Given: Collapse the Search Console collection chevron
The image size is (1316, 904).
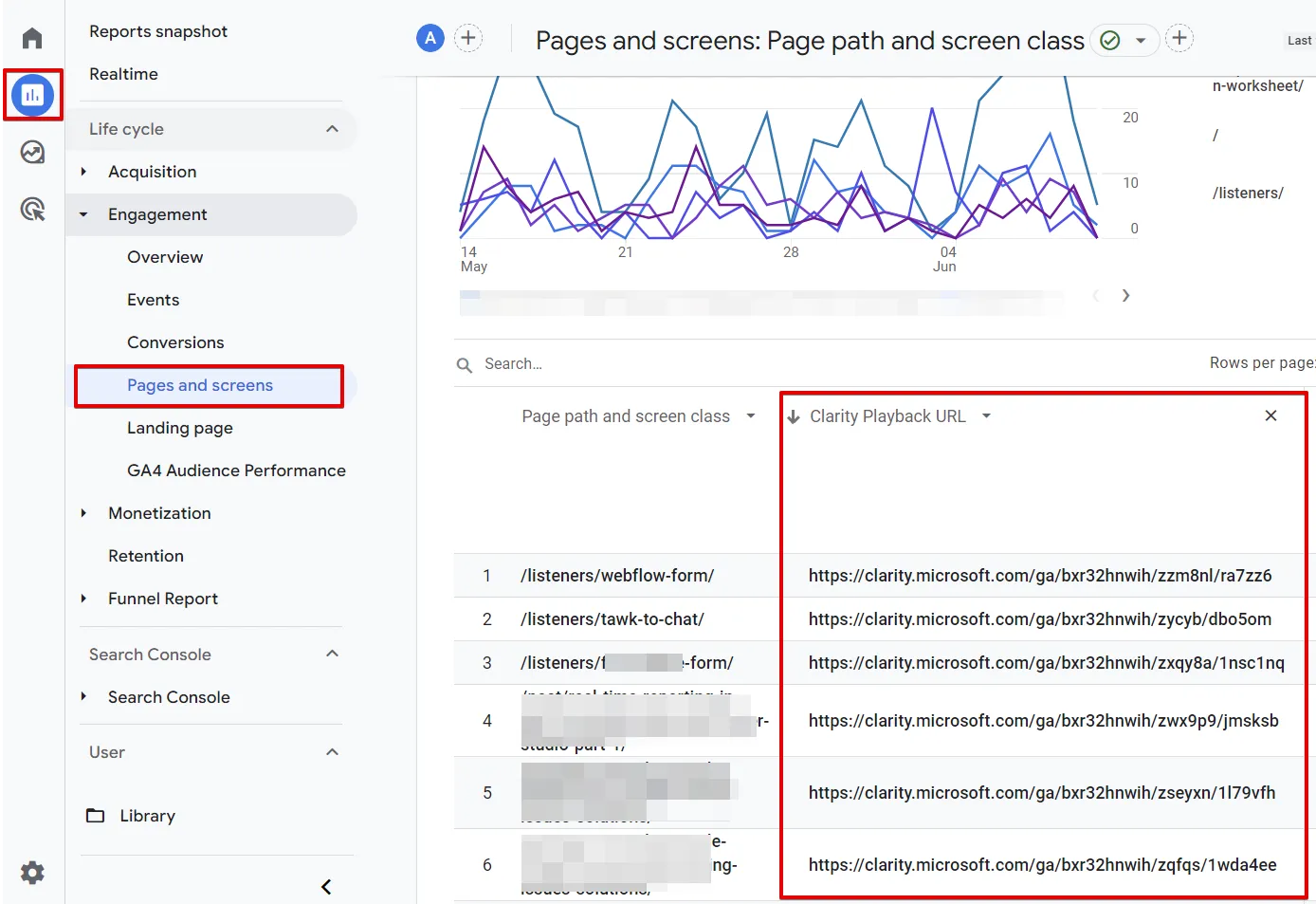Looking at the screenshot, I should click(332, 654).
